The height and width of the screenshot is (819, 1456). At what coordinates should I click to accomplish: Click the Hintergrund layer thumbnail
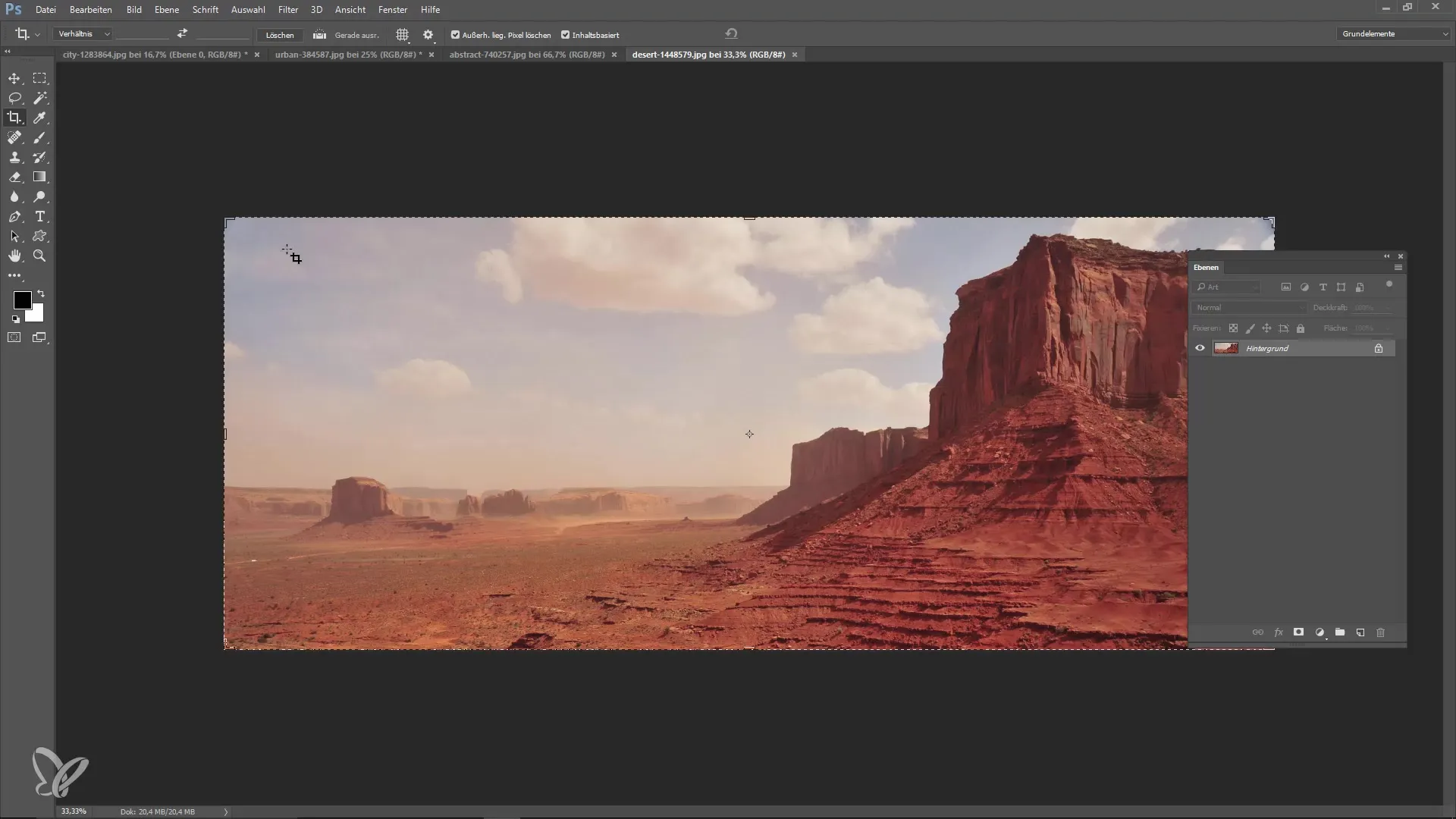click(1225, 348)
